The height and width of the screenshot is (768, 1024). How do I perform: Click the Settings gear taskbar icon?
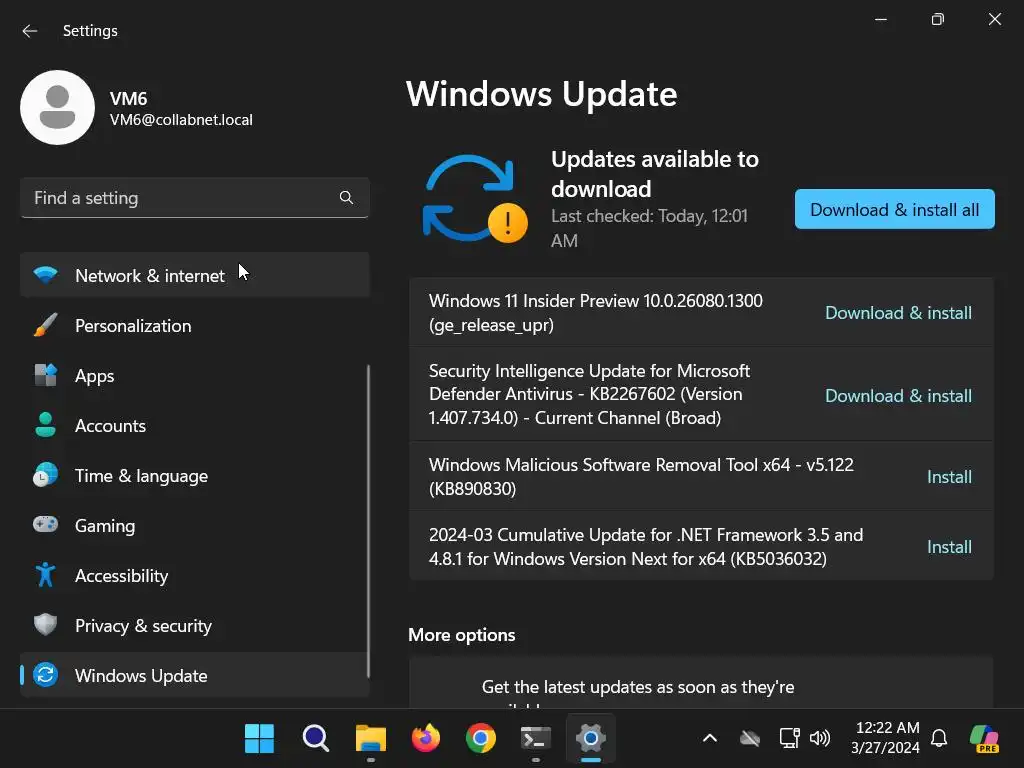click(590, 739)
